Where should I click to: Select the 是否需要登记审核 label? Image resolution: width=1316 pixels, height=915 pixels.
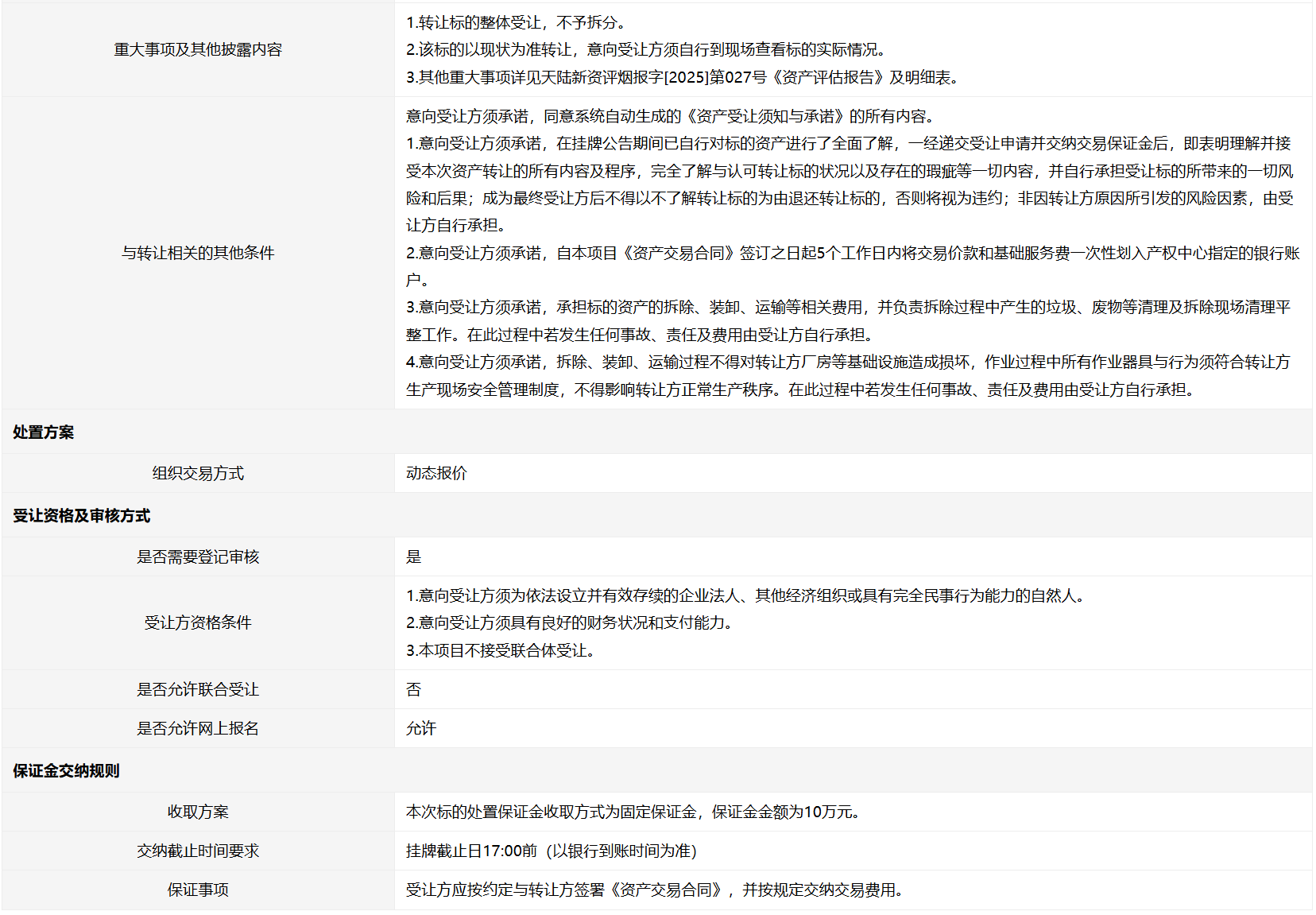click(x=198, y=556)
